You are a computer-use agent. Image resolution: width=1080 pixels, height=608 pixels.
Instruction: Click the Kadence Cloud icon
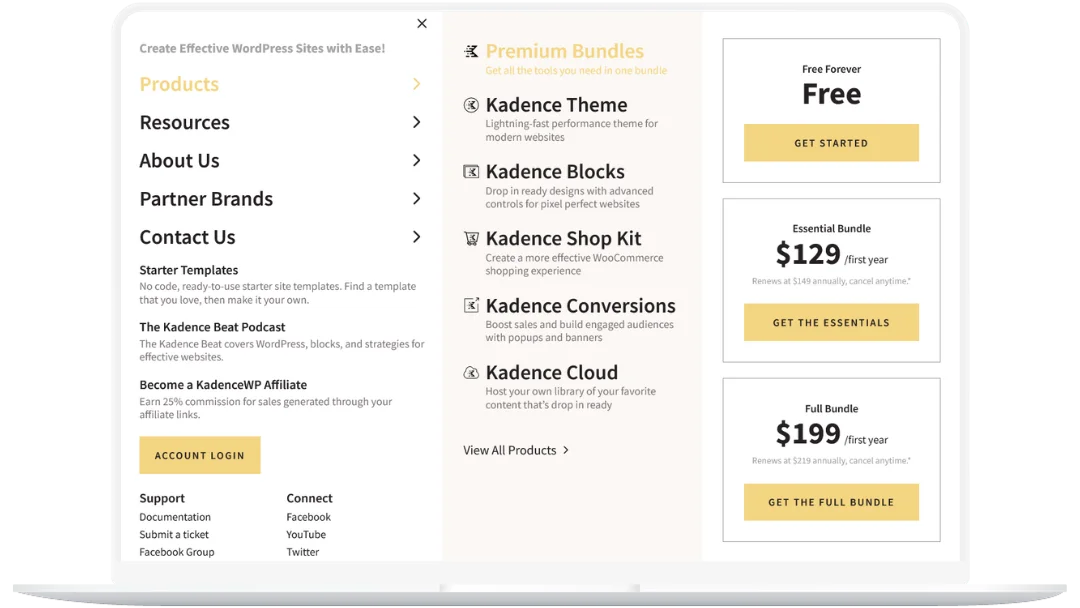471,373
